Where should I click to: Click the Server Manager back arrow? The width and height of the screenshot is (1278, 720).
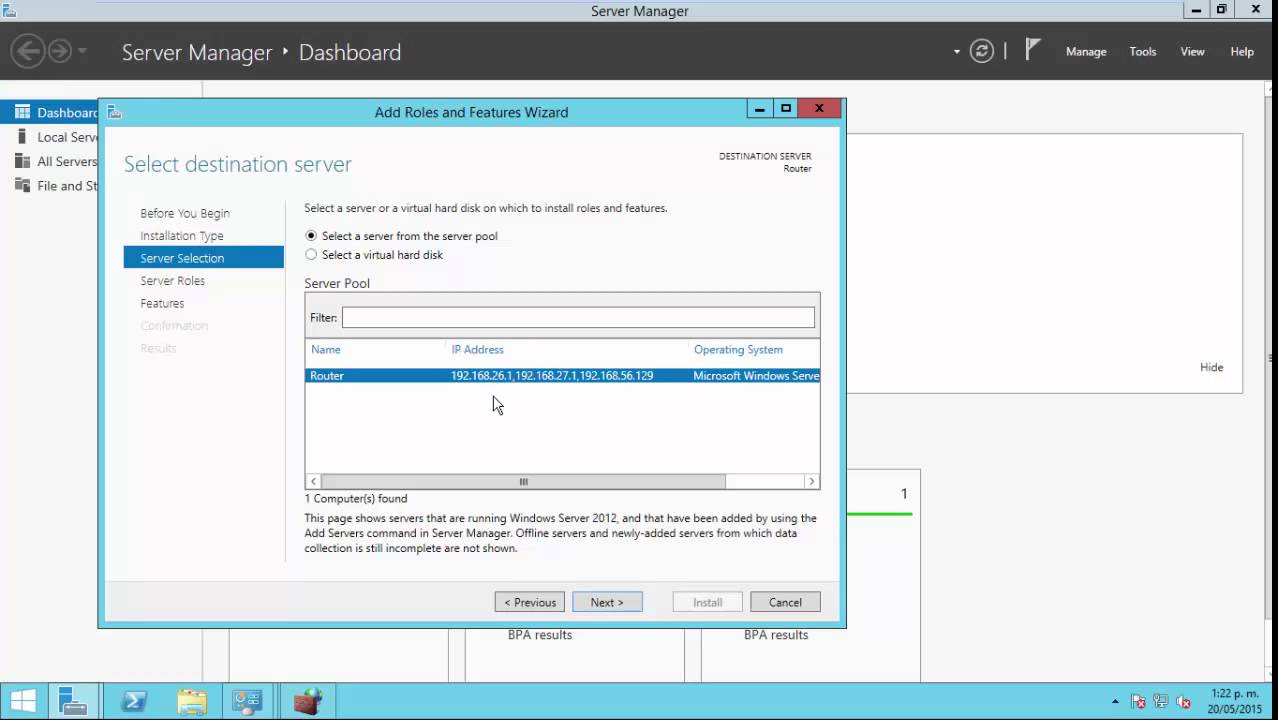pos(28,51)
